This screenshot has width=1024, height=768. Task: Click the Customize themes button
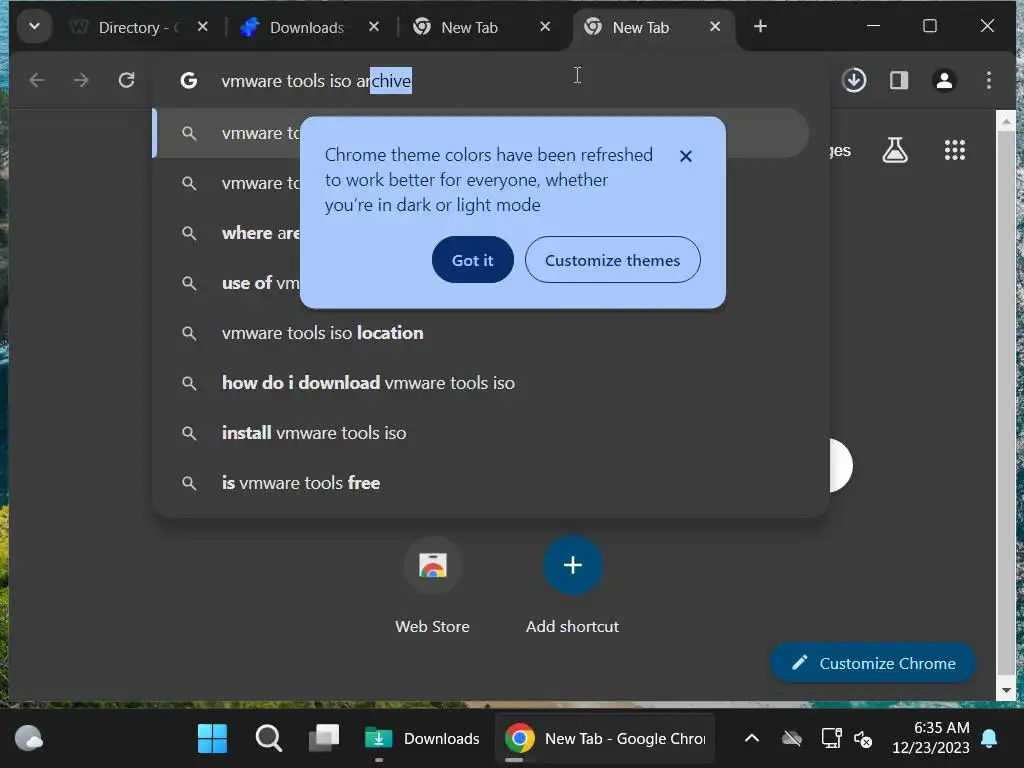coord(613,260)
